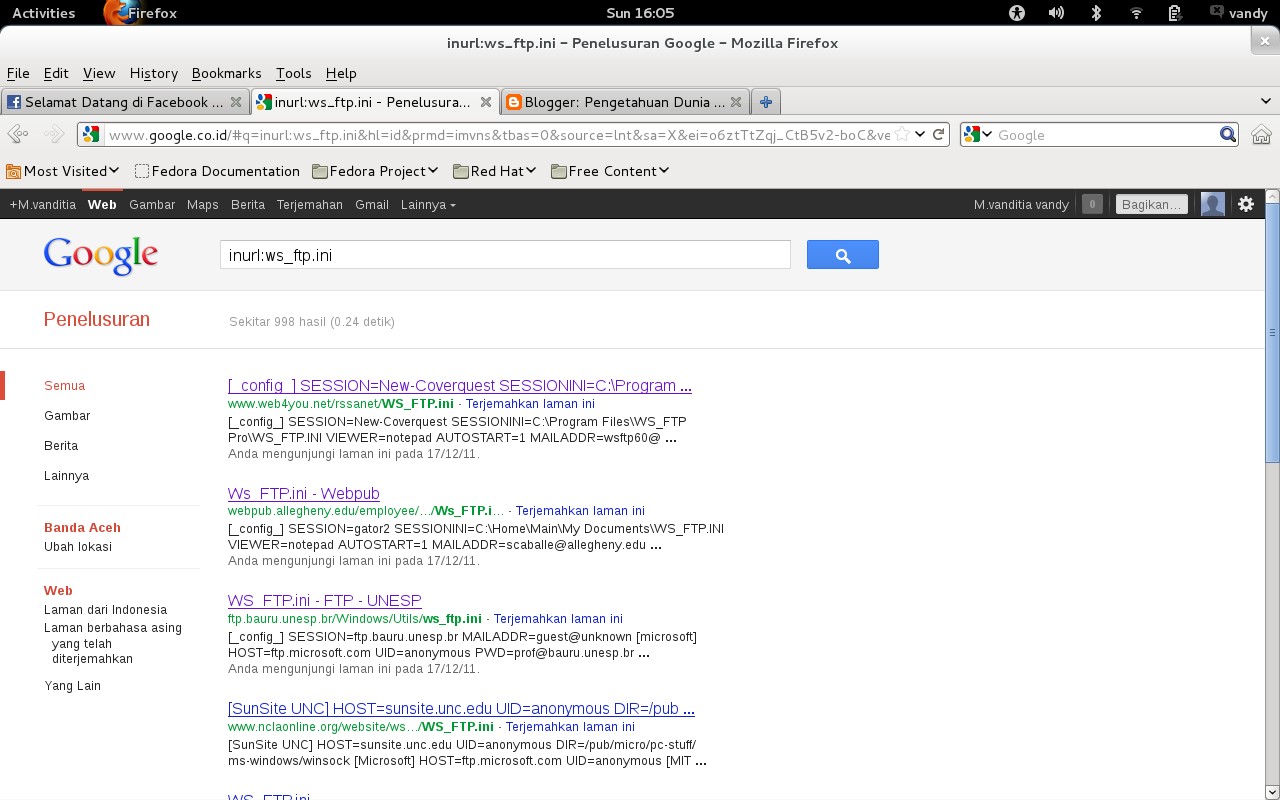Viewport: 1280px width, 800px height.
Task: Go to Maps in Google top bar
Action: coord(202,204)
